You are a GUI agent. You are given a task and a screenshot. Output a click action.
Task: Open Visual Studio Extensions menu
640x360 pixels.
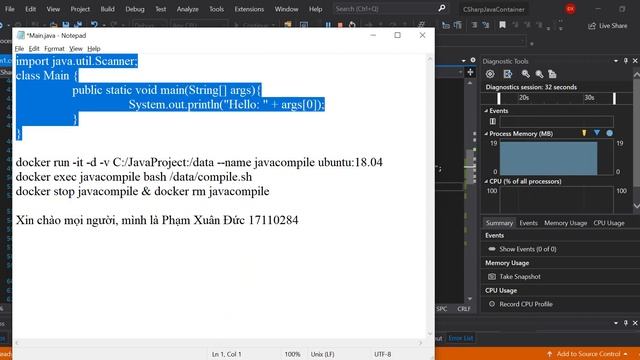tap(249, 9)
